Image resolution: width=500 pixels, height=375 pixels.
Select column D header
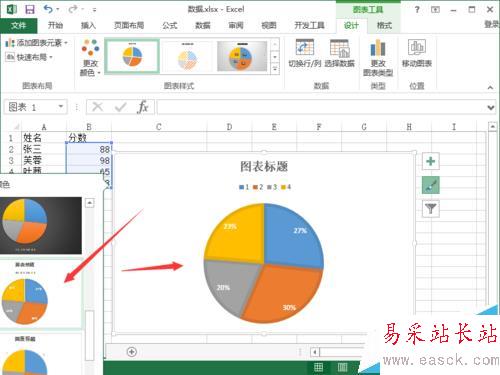229,127
